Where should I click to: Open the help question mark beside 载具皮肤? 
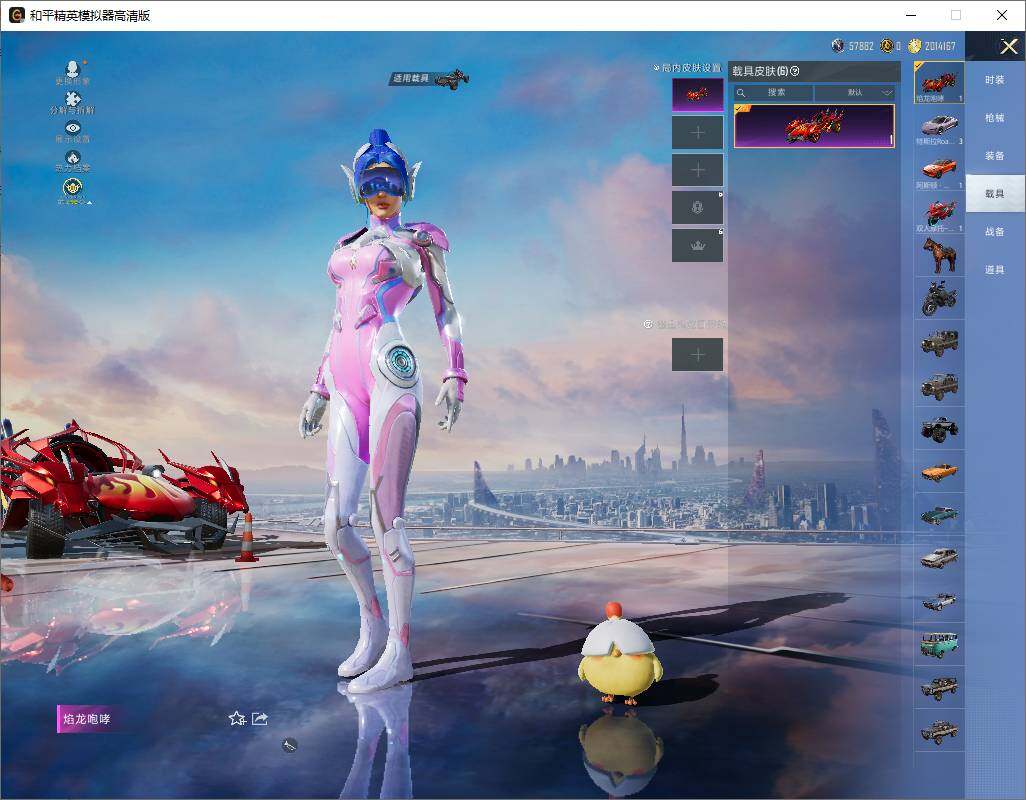[x=795, y=71]
